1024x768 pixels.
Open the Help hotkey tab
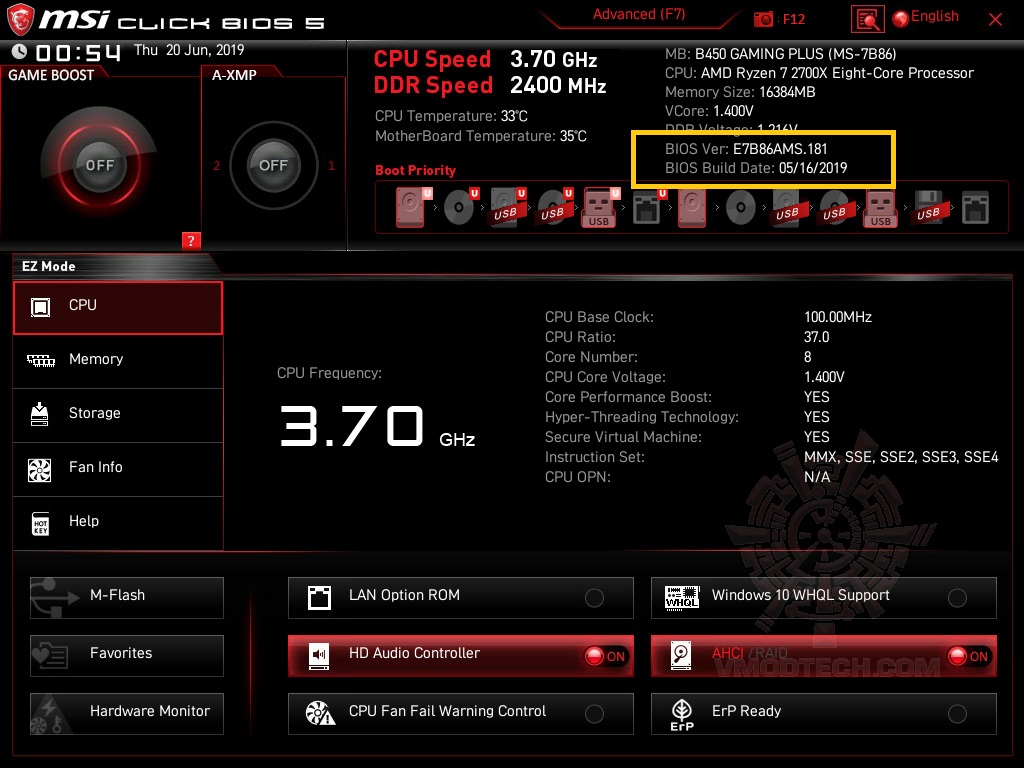coord(118,523)
